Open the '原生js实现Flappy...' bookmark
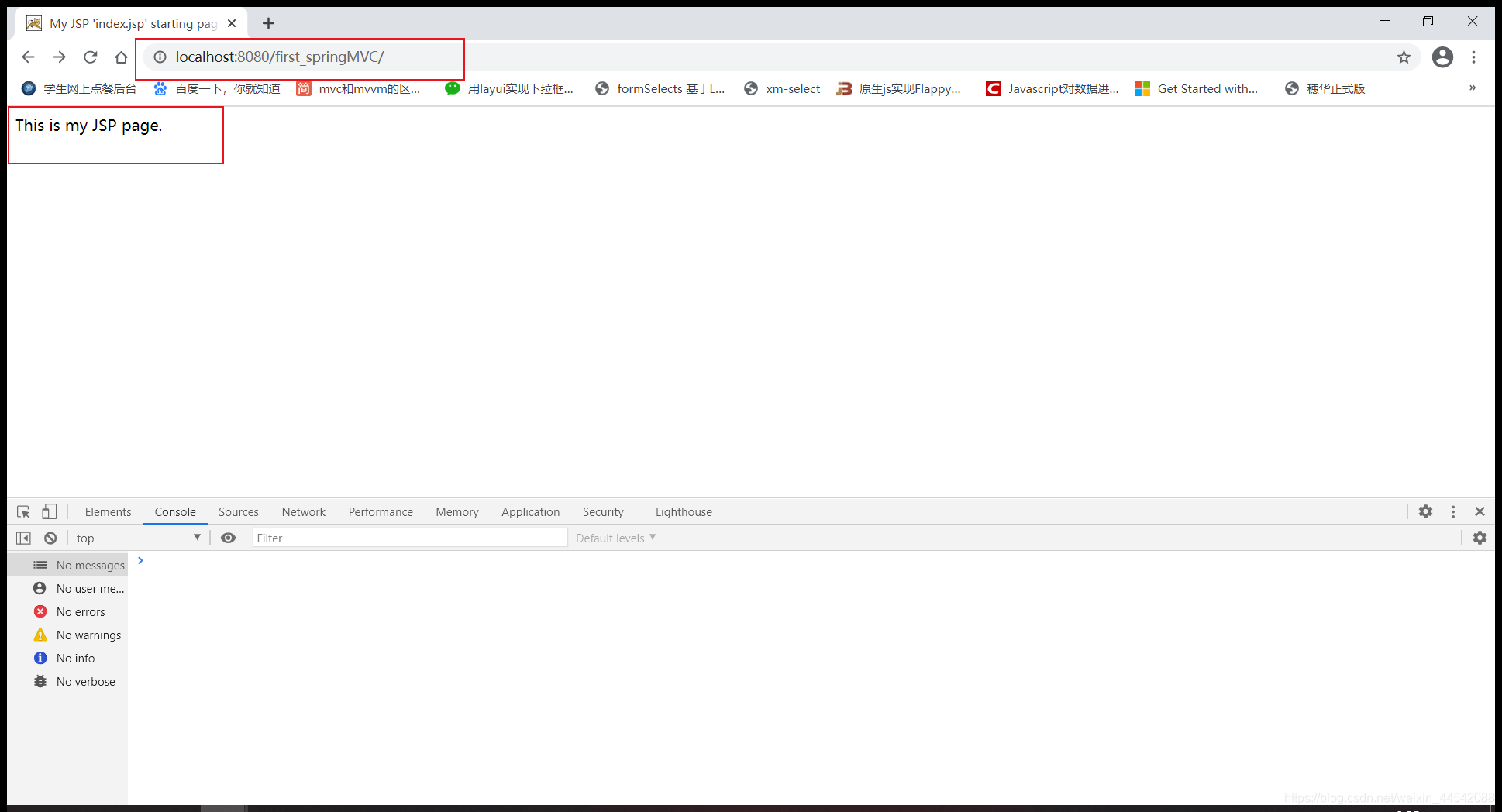The width and height of the screenshot is (1502, 812). coord(899,88)
